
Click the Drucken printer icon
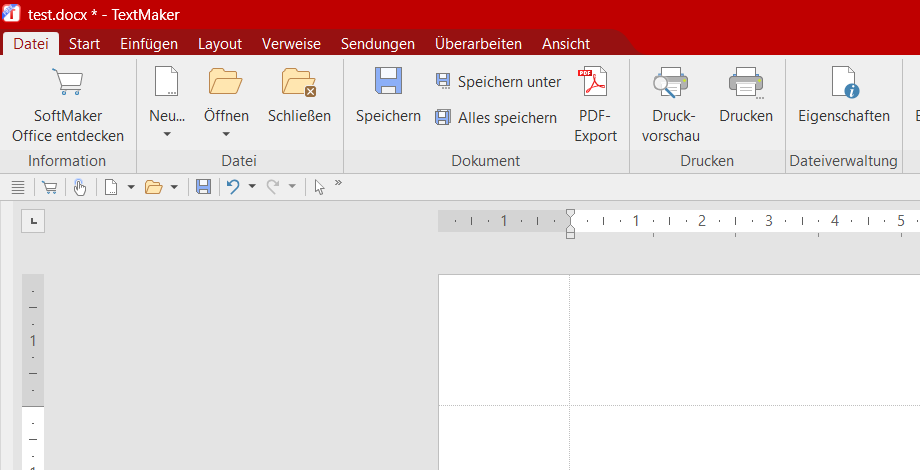click(746, 83)
